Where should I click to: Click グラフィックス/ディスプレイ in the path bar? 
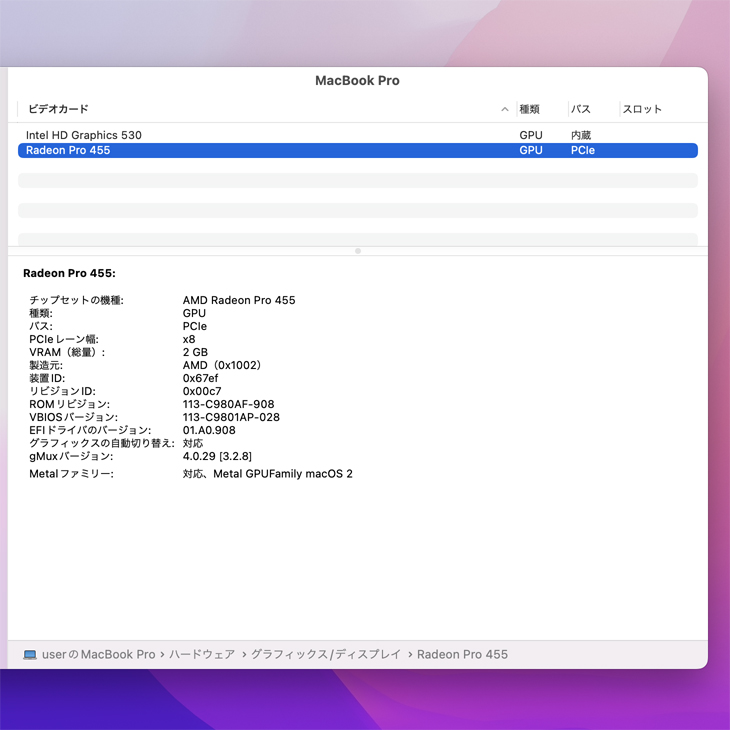pyautogui.click(x=325, y=655)
